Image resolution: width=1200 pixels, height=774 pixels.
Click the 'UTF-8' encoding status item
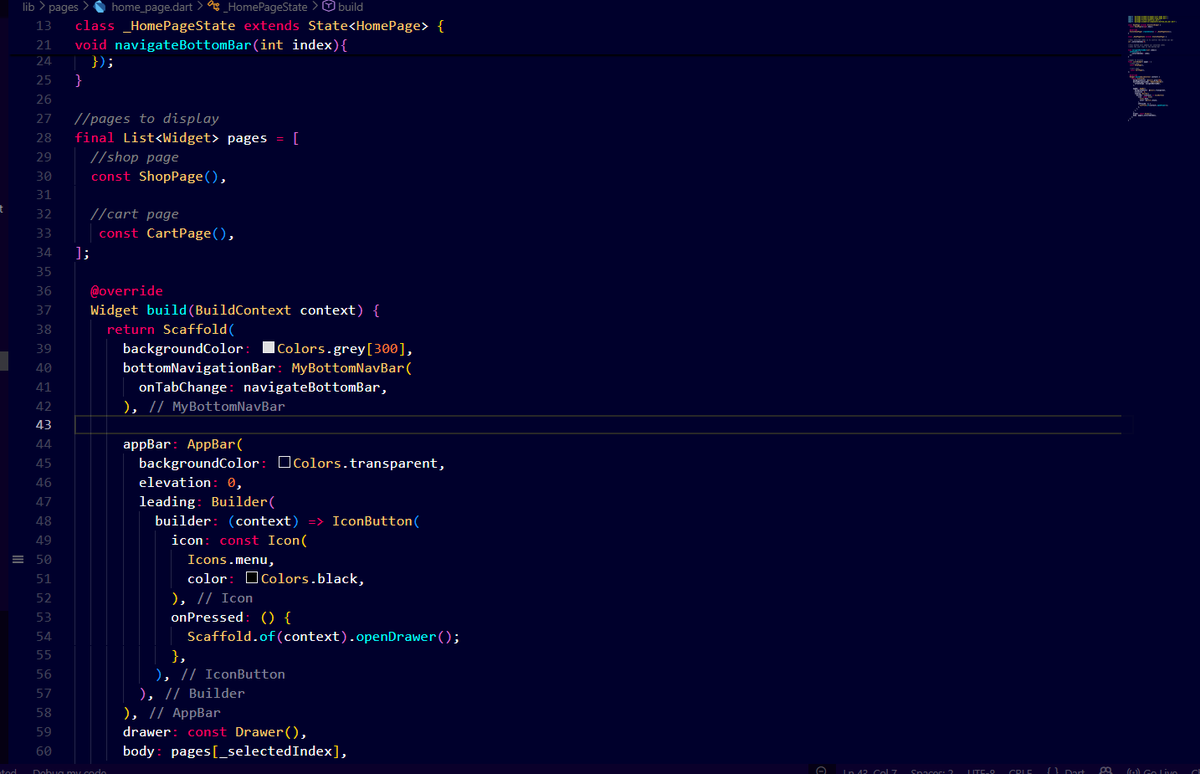981,770
